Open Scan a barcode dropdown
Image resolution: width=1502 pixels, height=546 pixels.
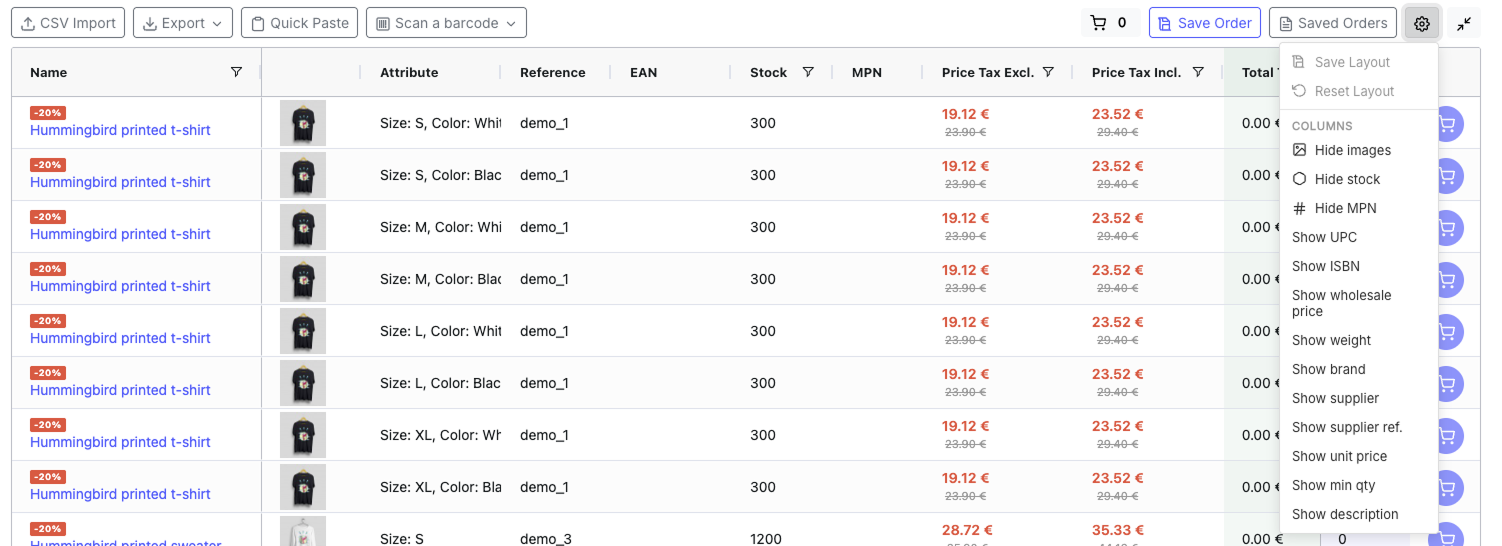click(446, 23)
